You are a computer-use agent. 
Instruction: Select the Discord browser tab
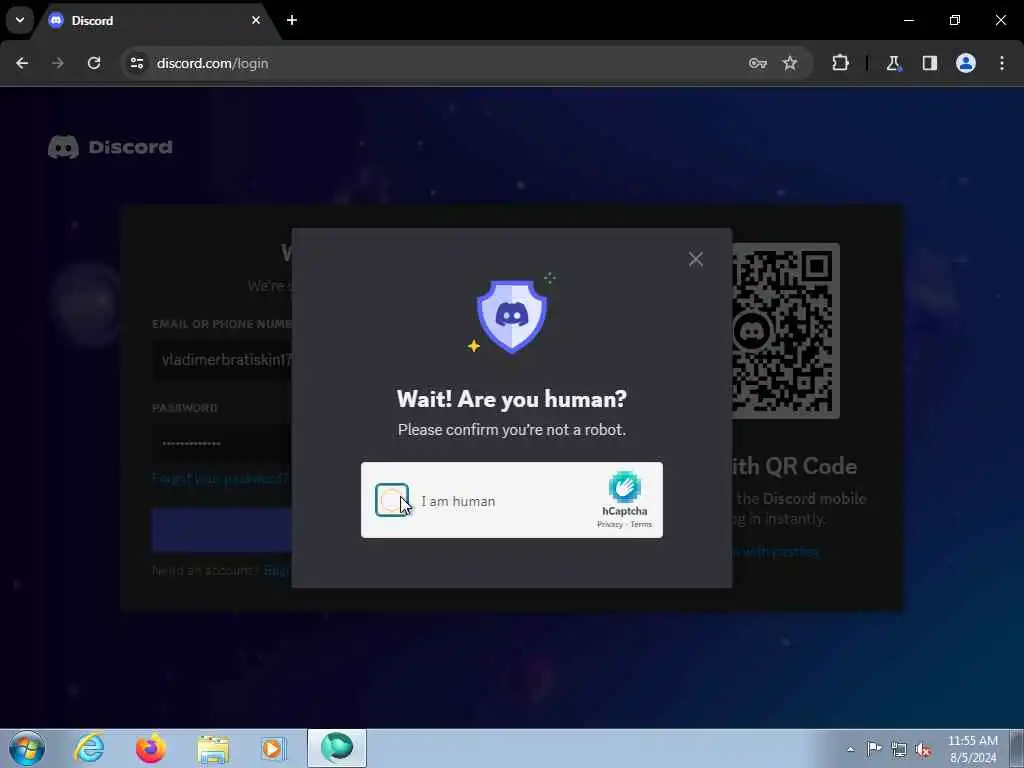point(157,21)
